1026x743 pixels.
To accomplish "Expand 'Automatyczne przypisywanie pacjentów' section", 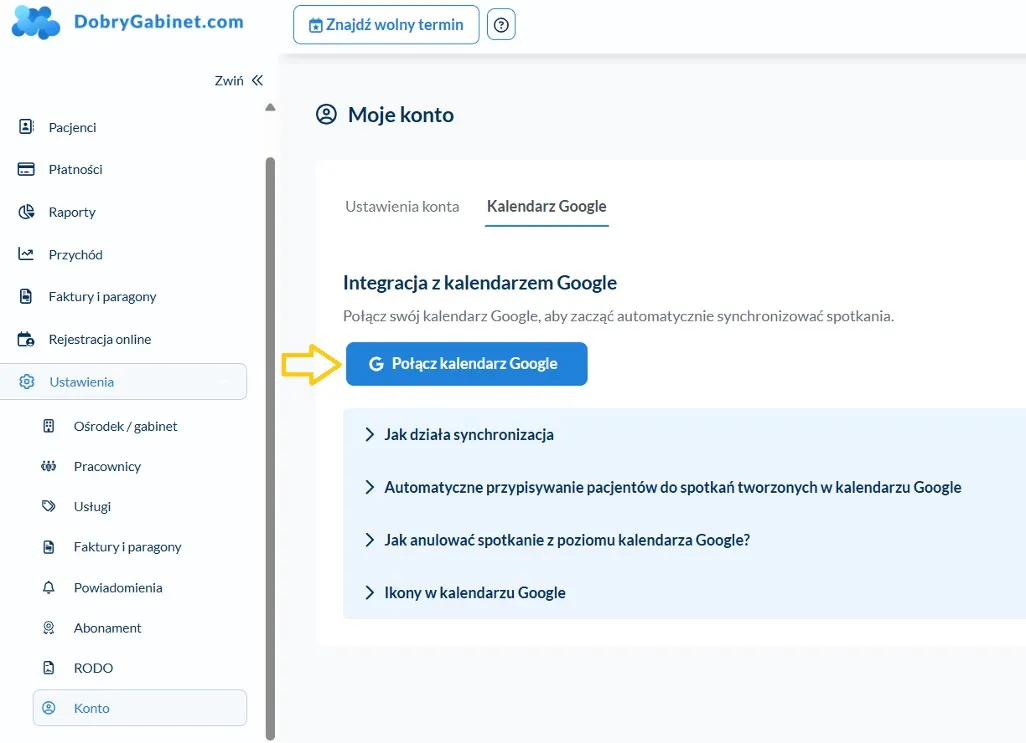I will [x=672, y=488].
